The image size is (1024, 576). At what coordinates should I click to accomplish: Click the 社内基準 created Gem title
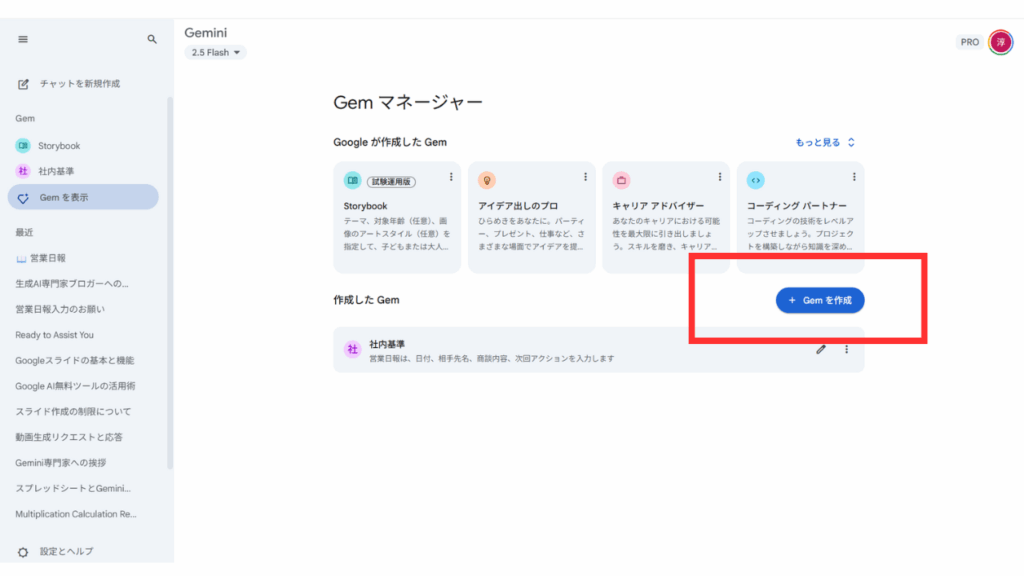387,344
